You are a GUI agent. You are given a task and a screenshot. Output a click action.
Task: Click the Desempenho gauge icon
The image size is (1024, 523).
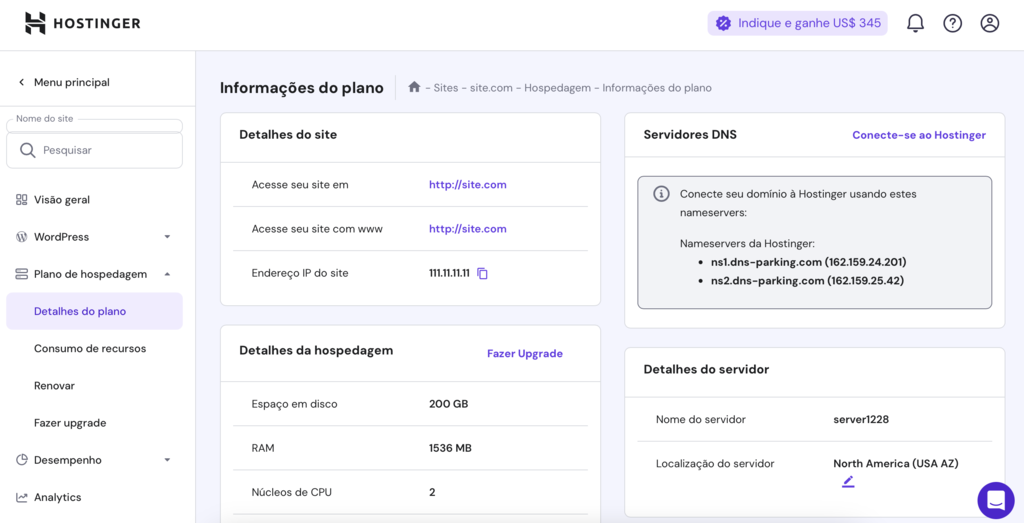pyautogui.click(x=22, y=460)
